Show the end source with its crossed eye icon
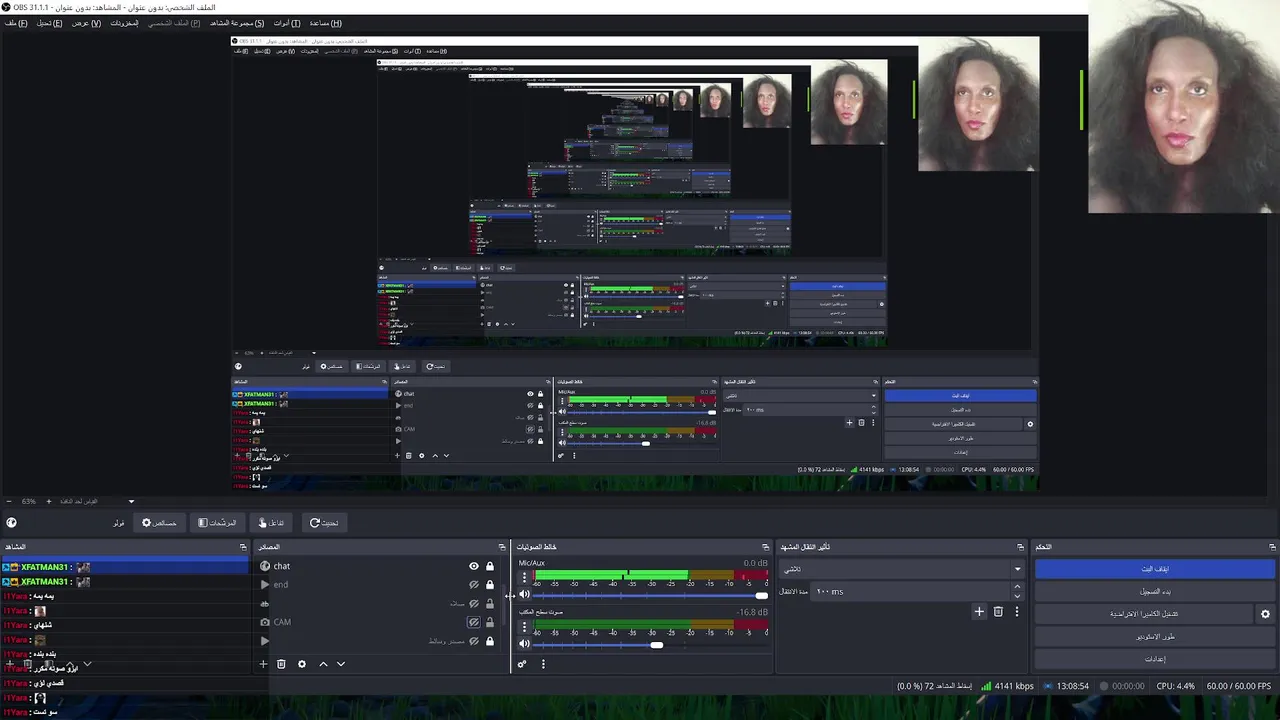Viewport: 1280px width, 720px height. (474, 585)
